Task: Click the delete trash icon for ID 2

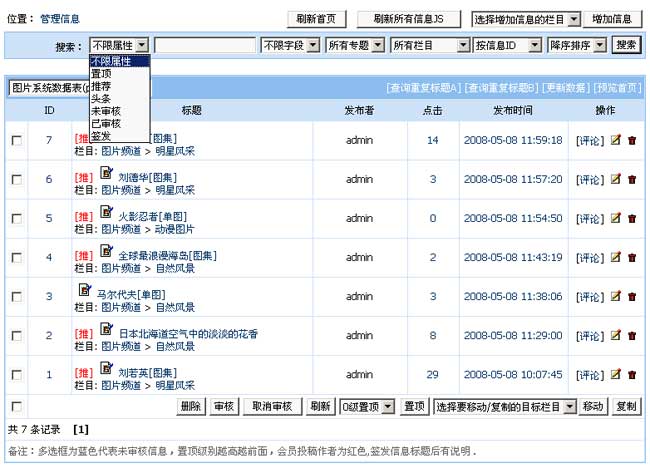Action: click(631, 335)
